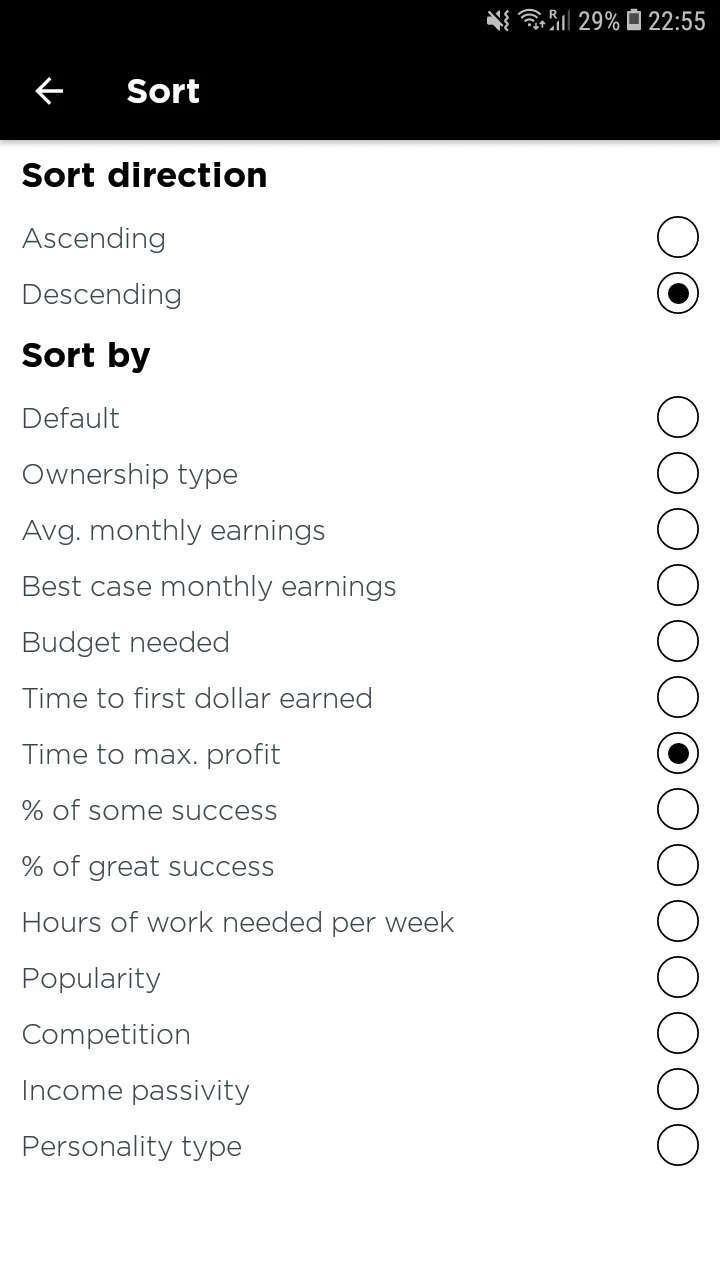Image resolution: width=720 pixels, height=1280 pixels.
Task: Choose % of some success
Action: pos(677,809)
